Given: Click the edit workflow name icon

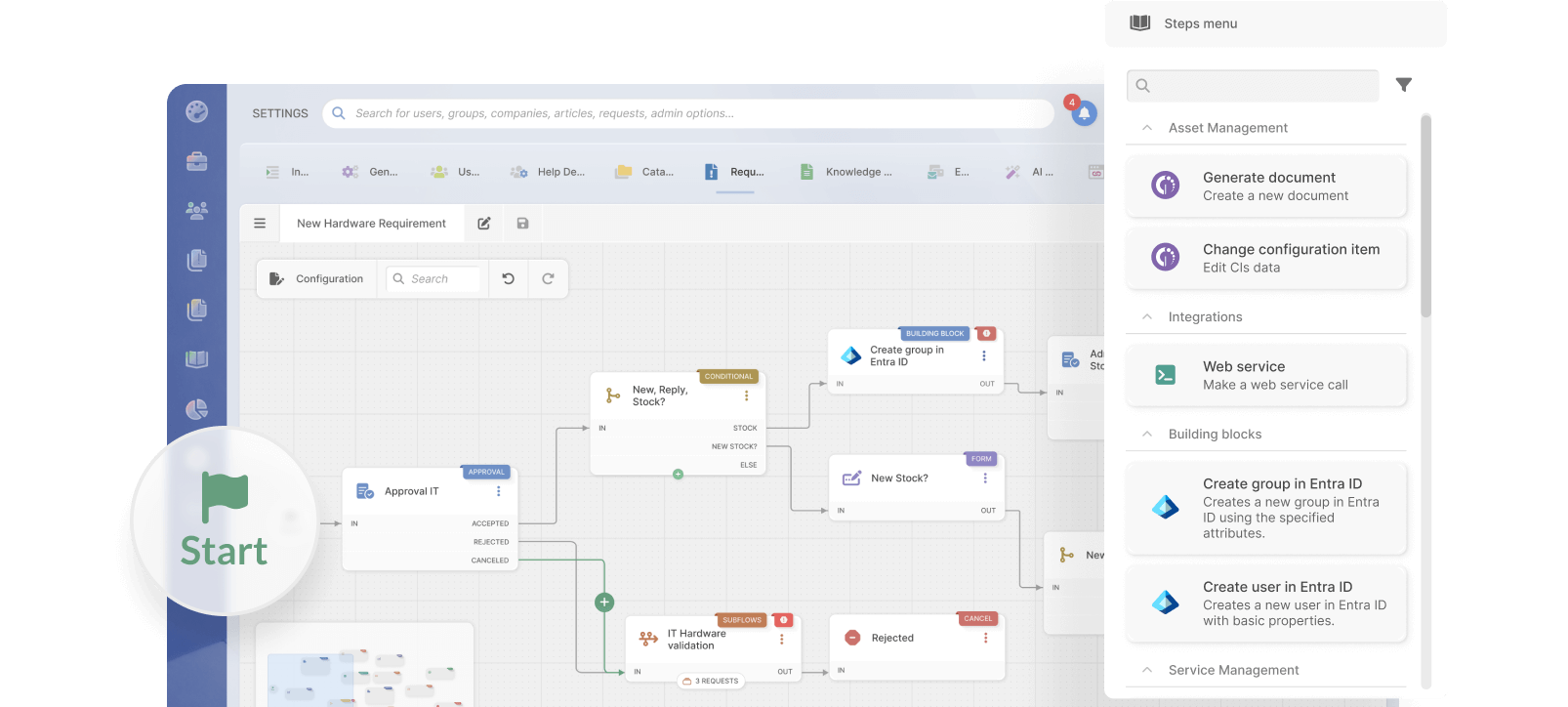Looking at the screenshot, I should click(484, 224).
